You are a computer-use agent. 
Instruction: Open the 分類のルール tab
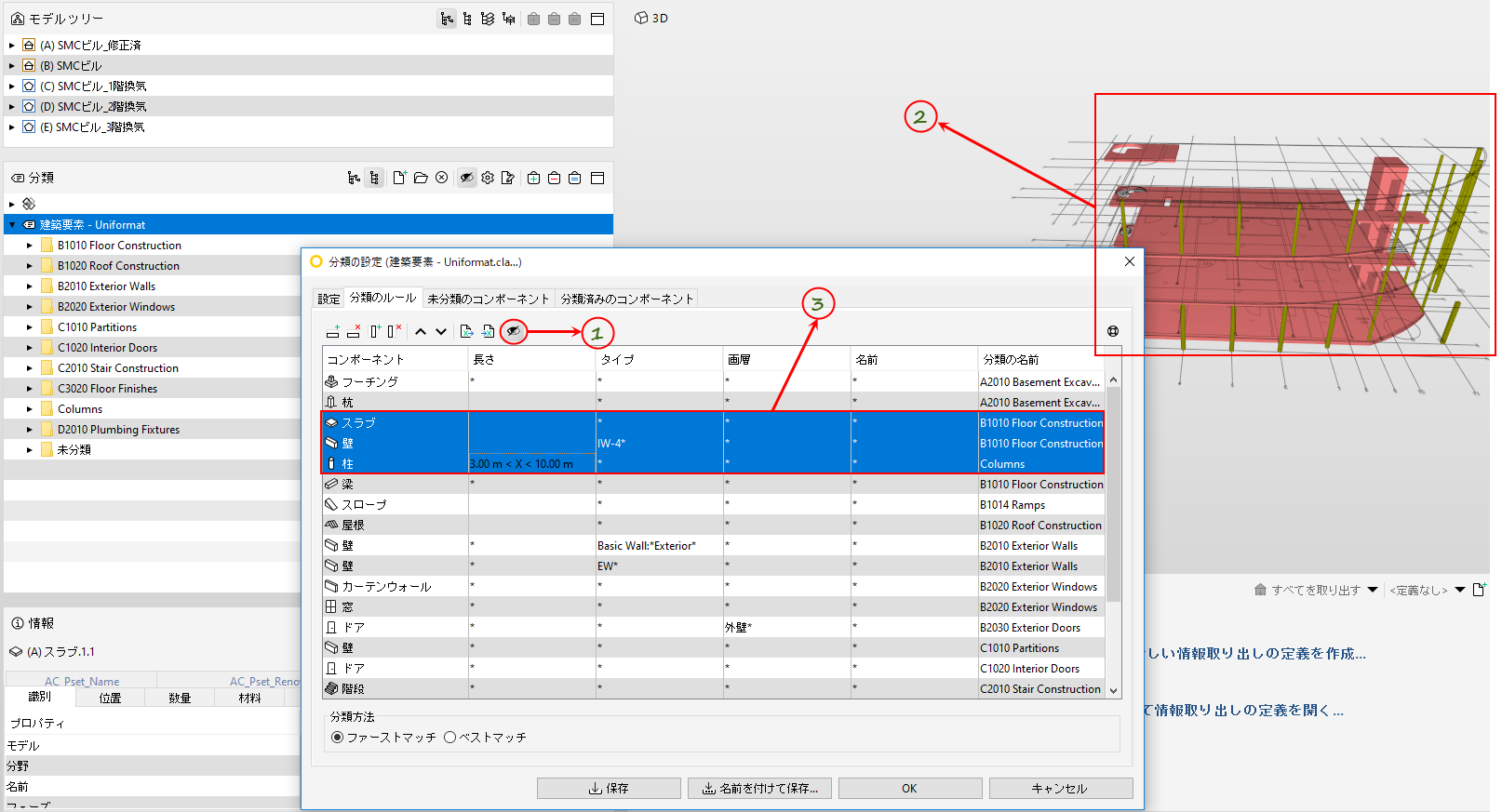click(x=383, y=298)
